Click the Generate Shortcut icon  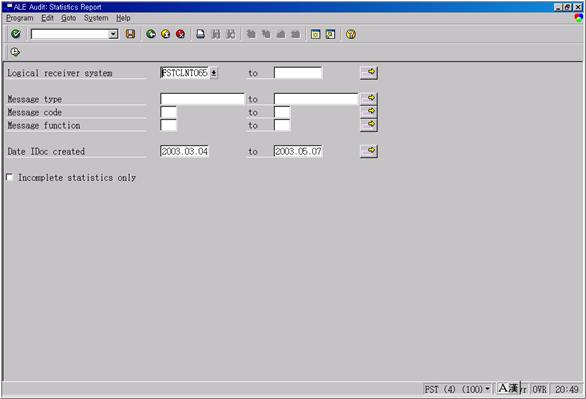click(330, 34)
